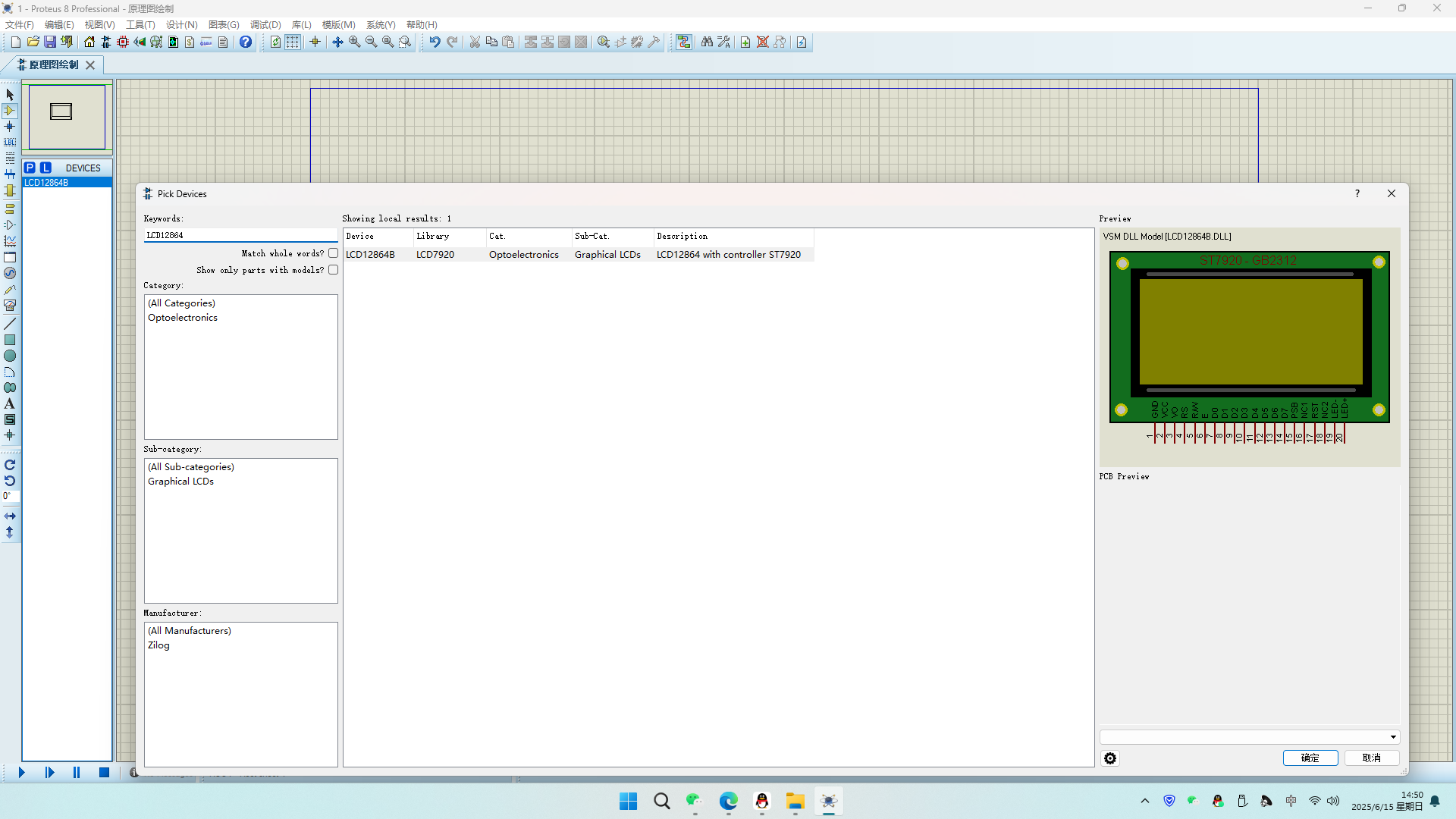Image resolution: width=1456 pixels, height=819 pixels.
Task: Enable Show only parts with models
Action: [333, 270]
